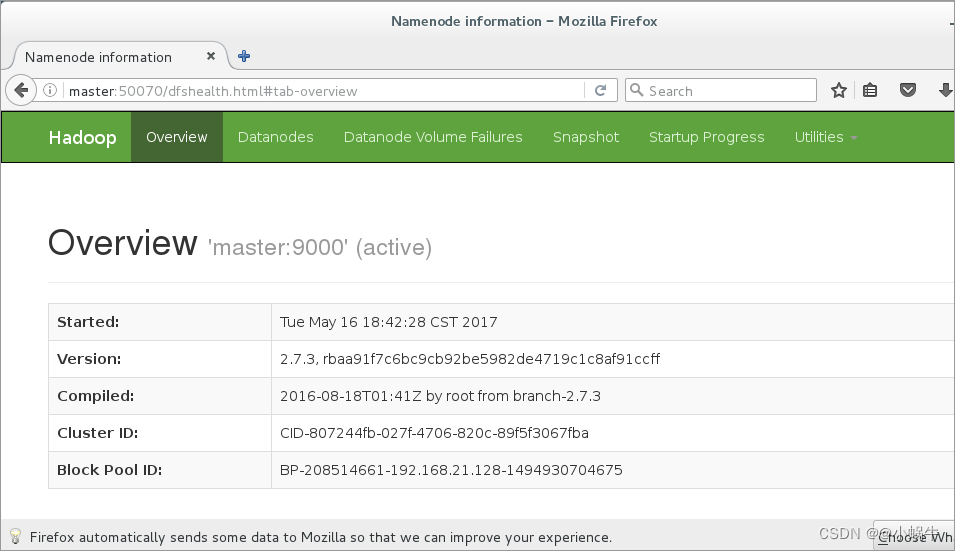Click 'Tue May 16 18:42:28 CST 2017' value
This screenshot has height=551, width=955.
coord(389,322)
